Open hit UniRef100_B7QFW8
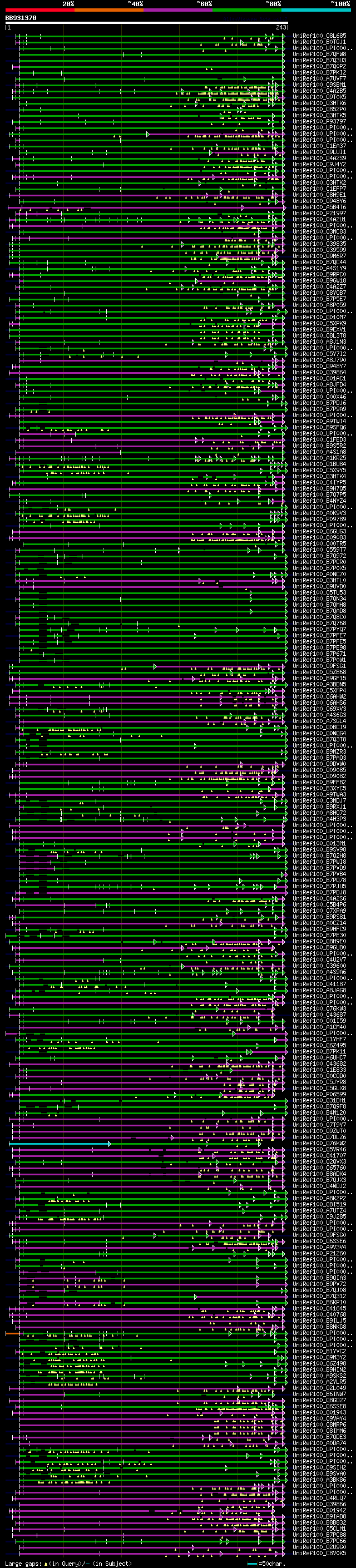 tap(319, 54)
